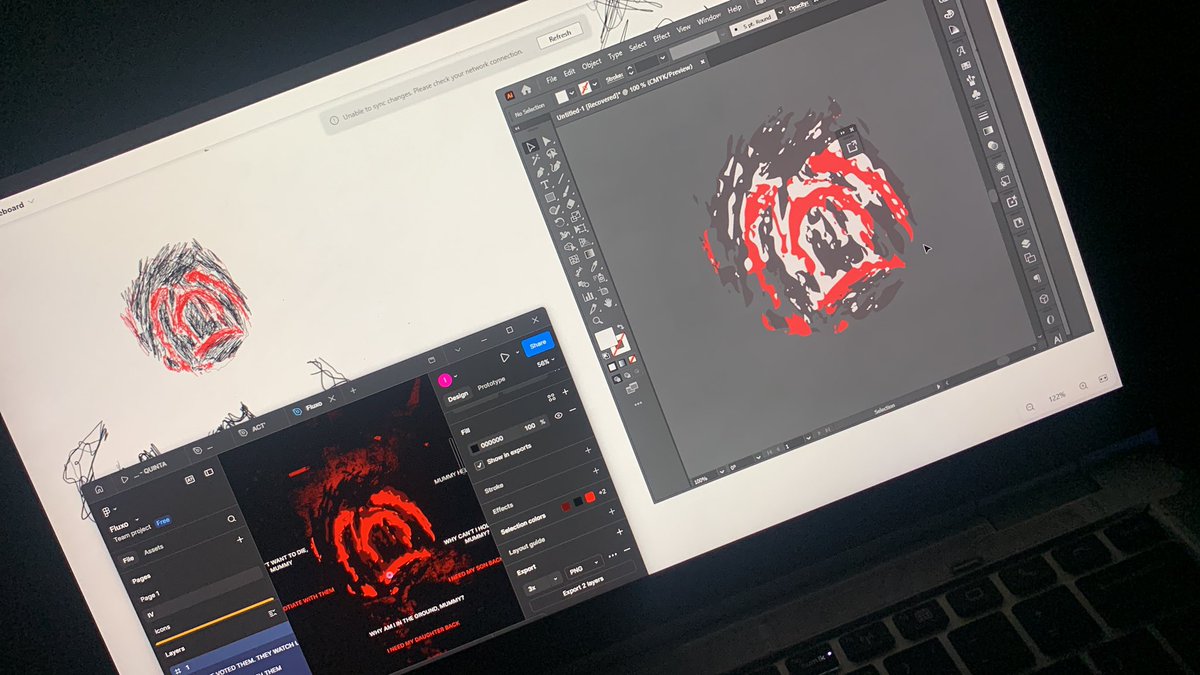This screenshot has width=1200, height=675.
Task: Click the search icon in Figma sidebar
Action: pyautogui.click(x=231, y=519)
